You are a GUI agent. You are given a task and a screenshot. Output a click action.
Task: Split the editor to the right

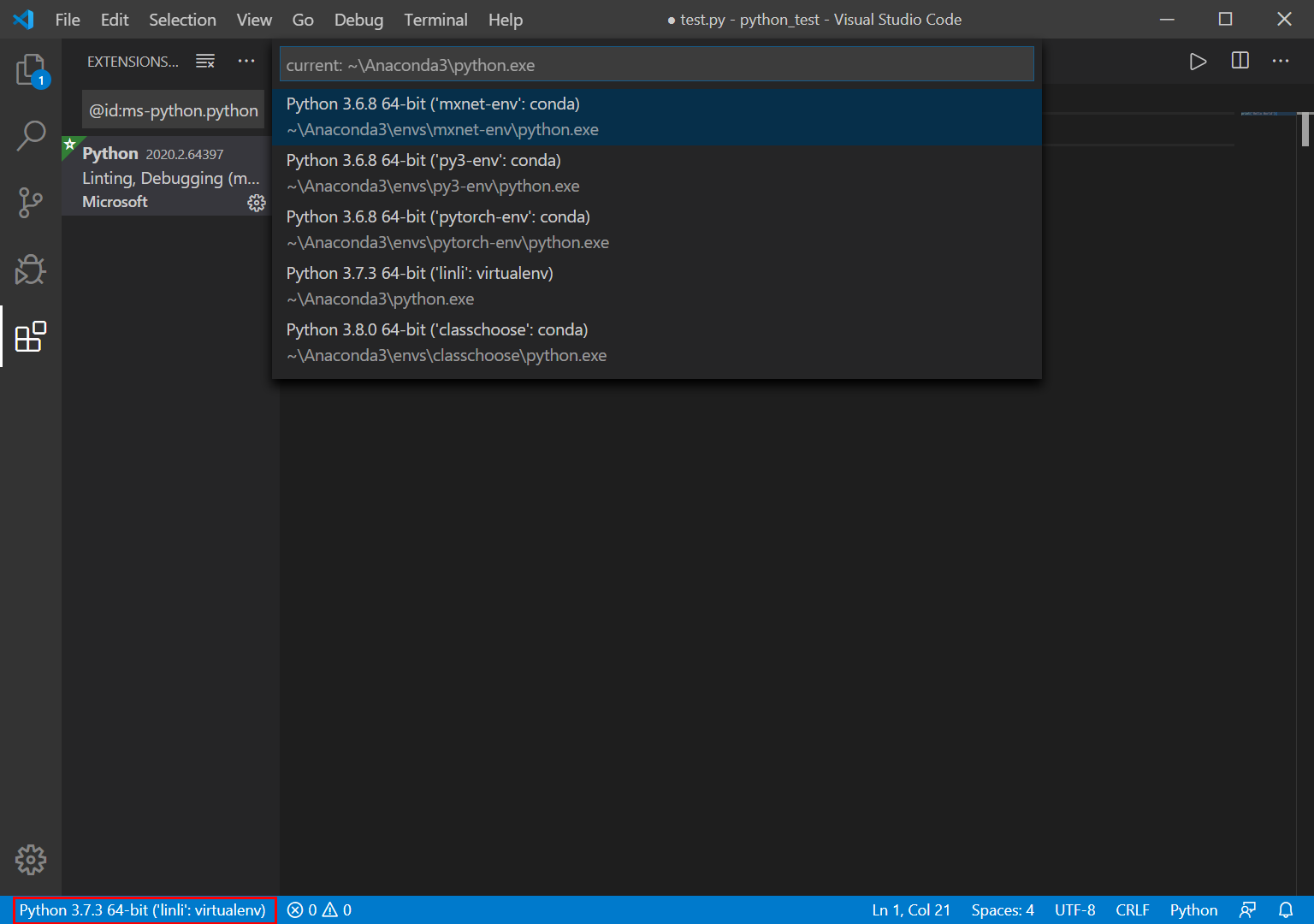tap(1240, 61)
